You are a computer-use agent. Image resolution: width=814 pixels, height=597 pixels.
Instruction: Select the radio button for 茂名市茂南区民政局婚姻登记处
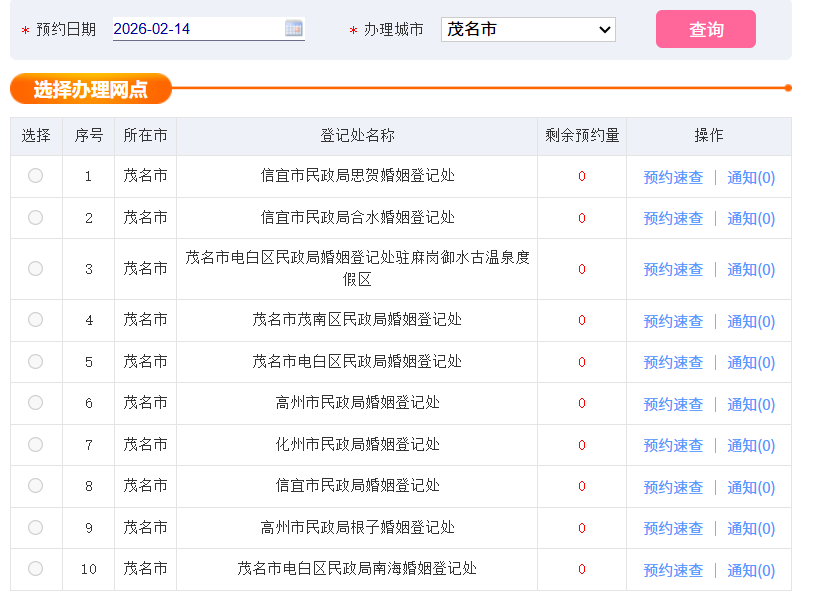pos(35,320)
